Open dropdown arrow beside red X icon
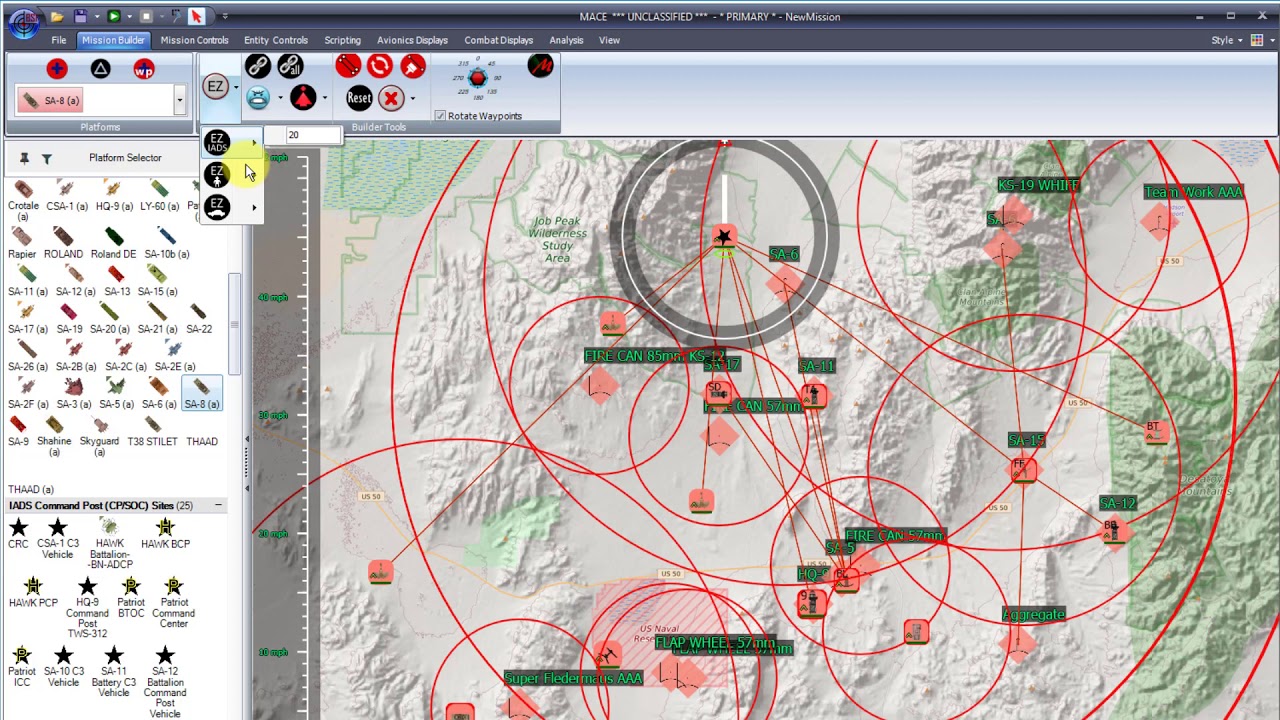 [412, 99]
